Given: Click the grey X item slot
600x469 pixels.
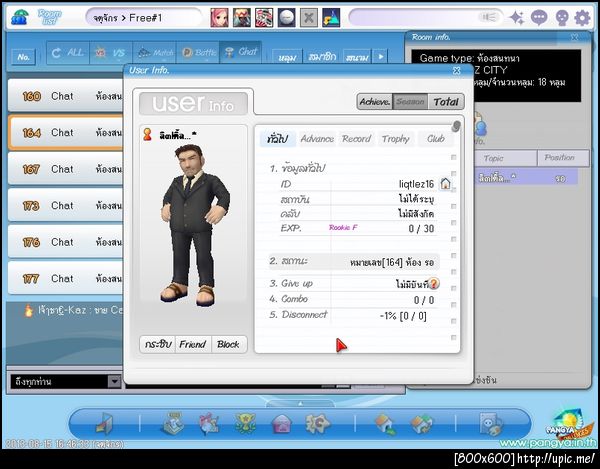Looking at the screenshot, I should pos(308,18).
